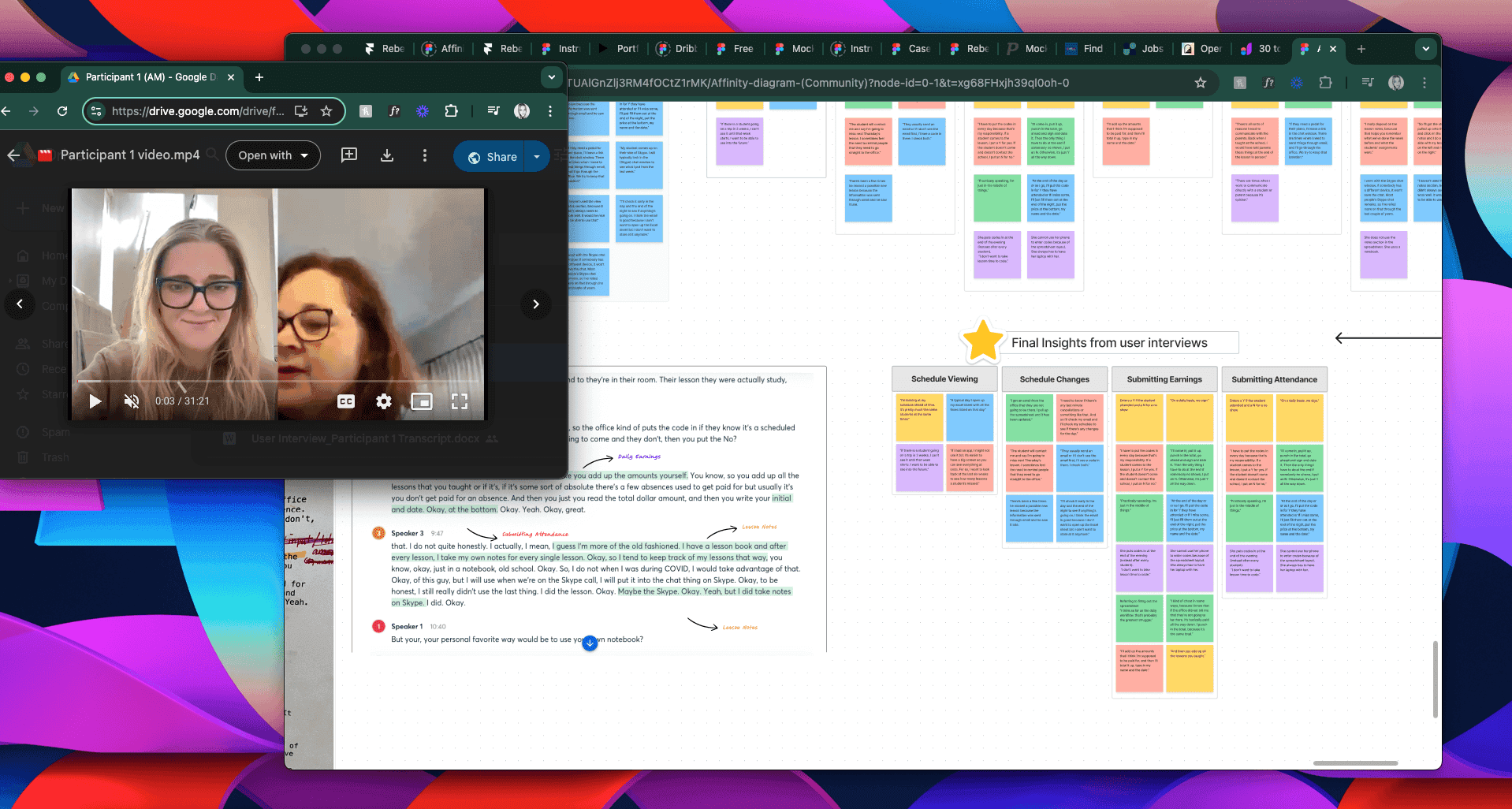Toggle picture-in-picture mini player

pos(422,401)
